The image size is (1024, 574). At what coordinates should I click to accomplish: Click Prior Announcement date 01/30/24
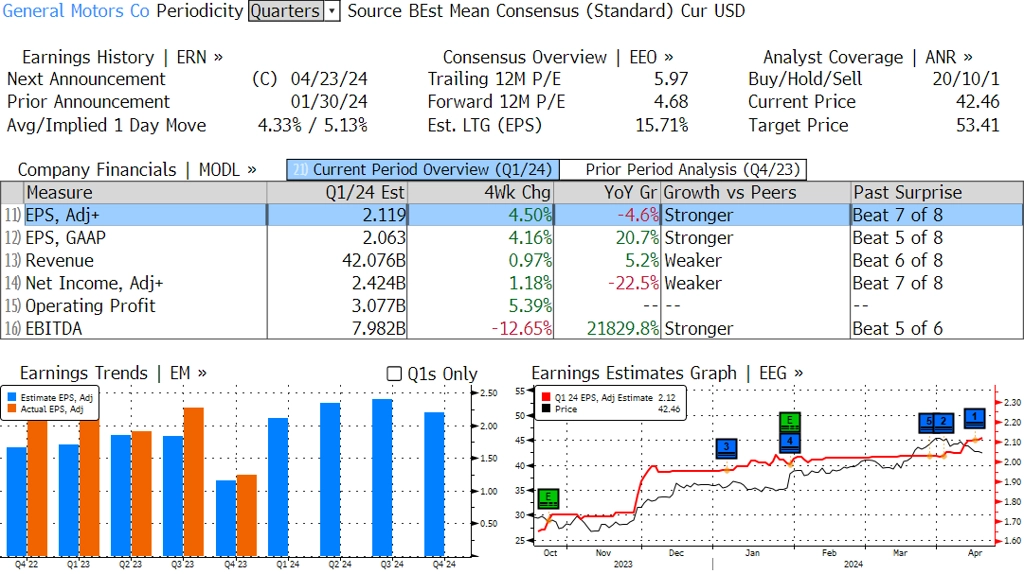(329, 102)
